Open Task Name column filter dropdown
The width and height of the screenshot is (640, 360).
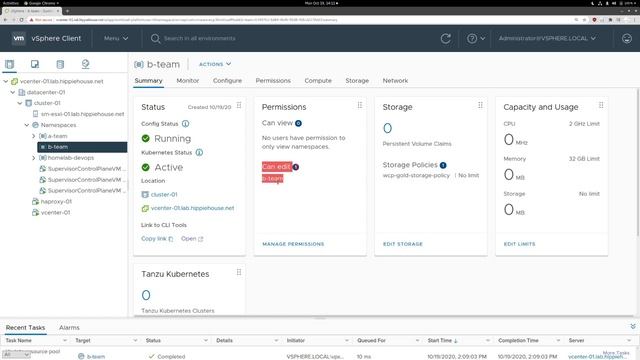64,340
